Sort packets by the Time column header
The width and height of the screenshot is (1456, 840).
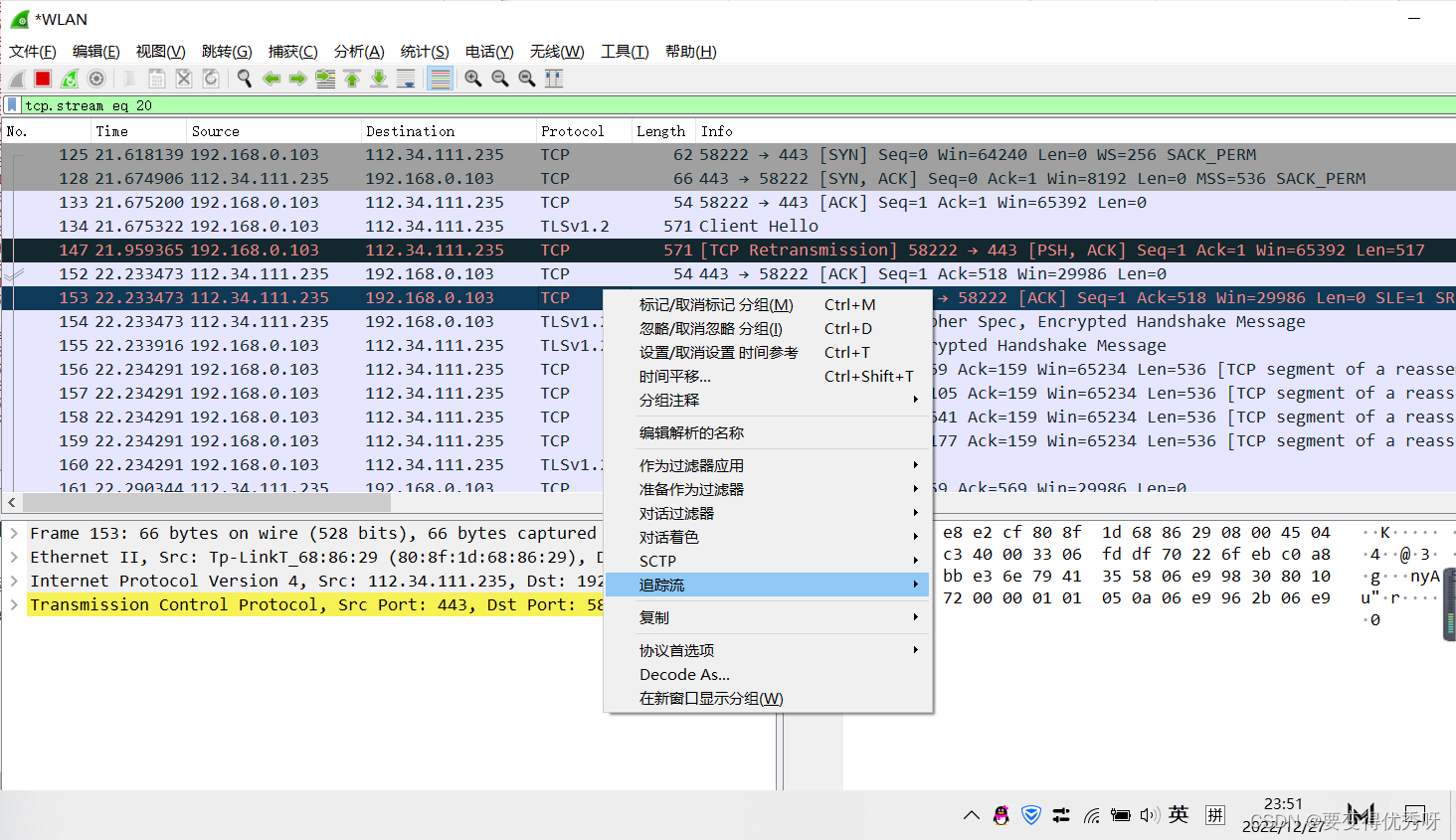[138, 131]
